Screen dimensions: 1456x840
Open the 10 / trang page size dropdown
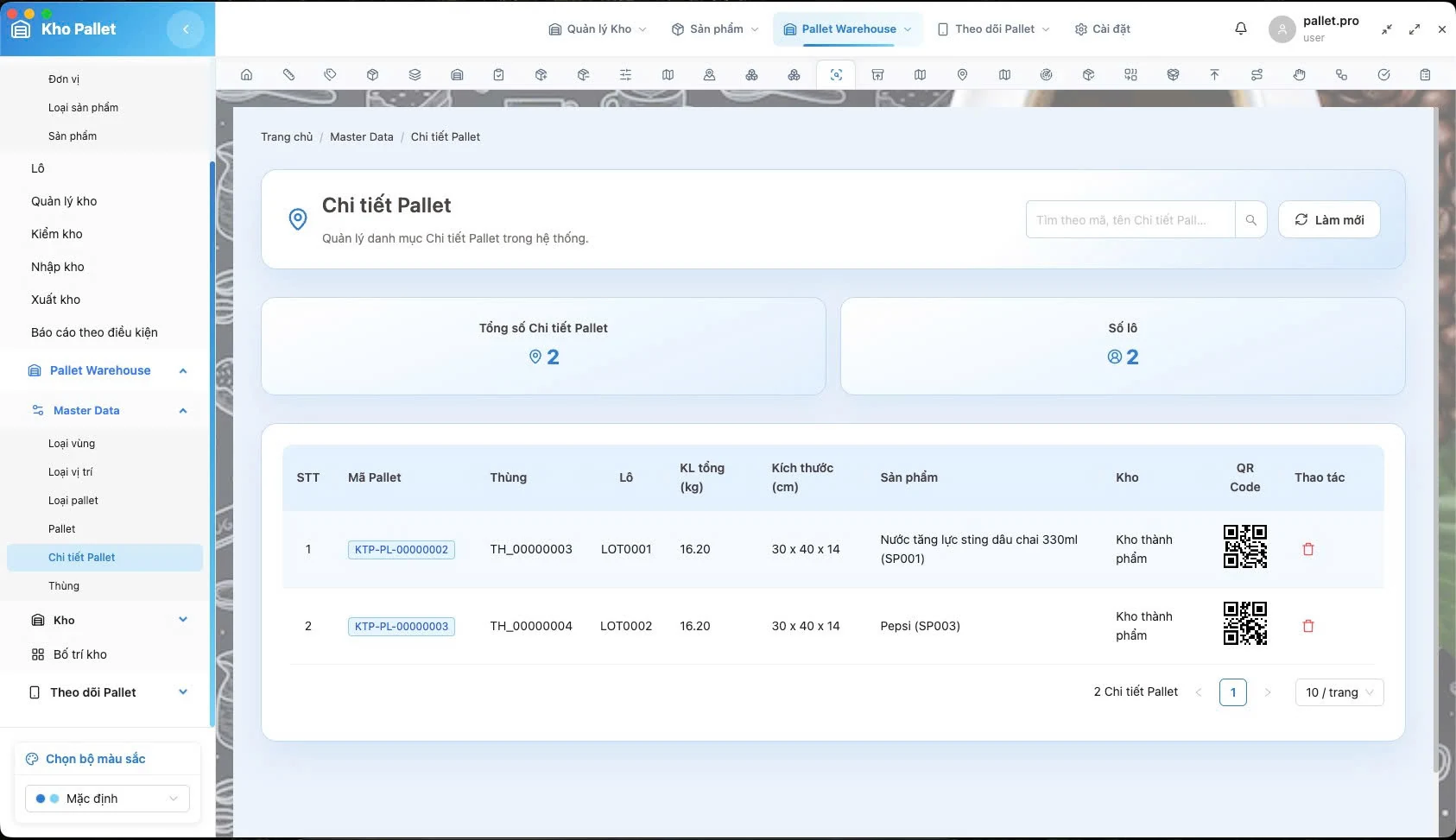coord(1339,692)
